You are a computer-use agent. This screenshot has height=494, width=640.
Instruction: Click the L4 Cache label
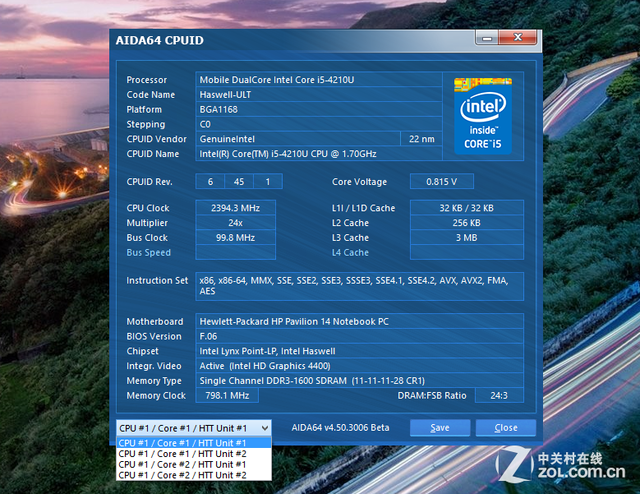(x=350, y=252)
